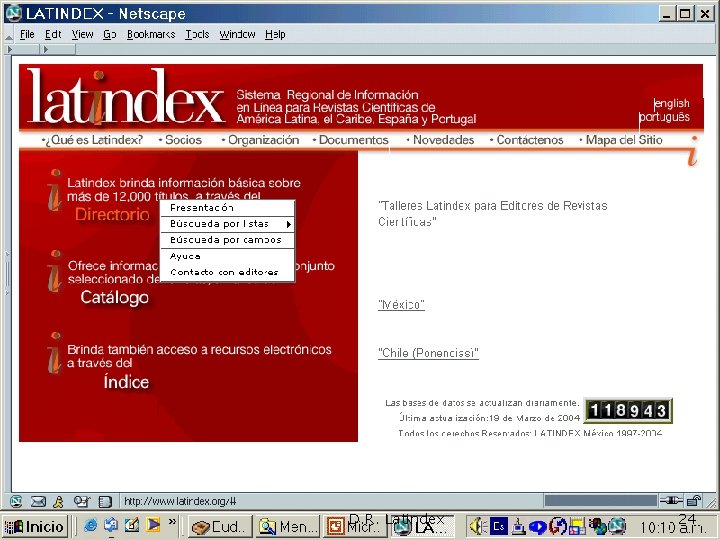Click the status bar progress meter
Image resolution: width=720 pixels, height=540 pixels.
tap(601, 501)
